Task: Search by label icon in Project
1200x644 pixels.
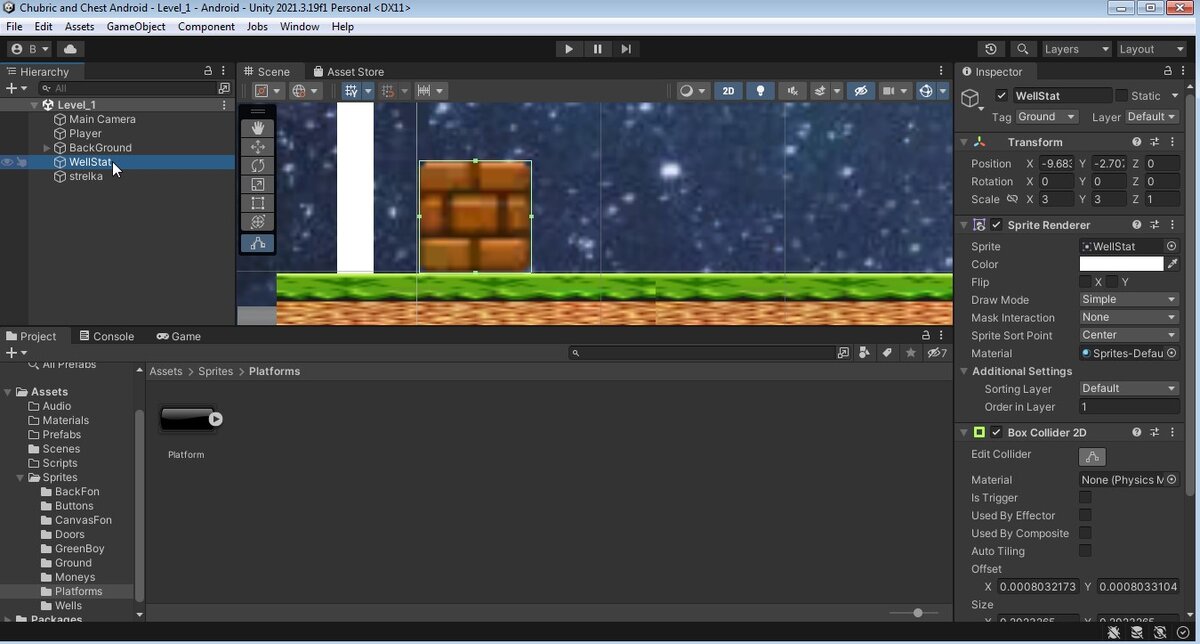Action: pyautogui.click(x=886, y=353)
